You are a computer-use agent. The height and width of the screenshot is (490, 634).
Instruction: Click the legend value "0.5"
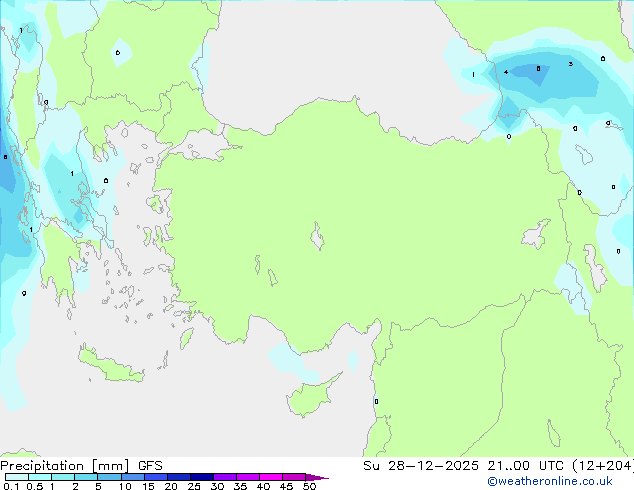[x=35, y=486]
